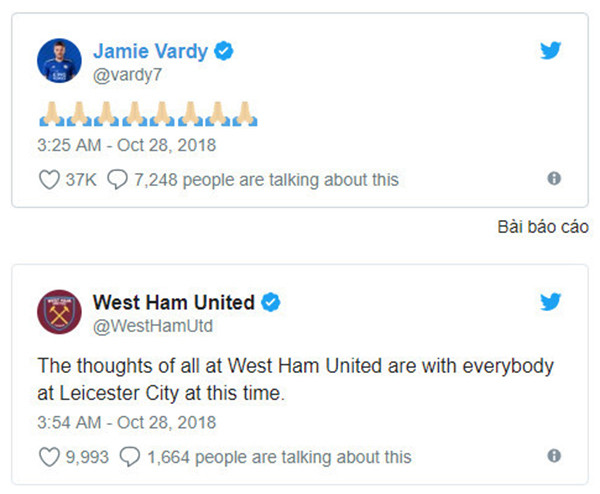600x494 pixels.
Task: Click the verified badge beside West Ham United
Action: 270,302
